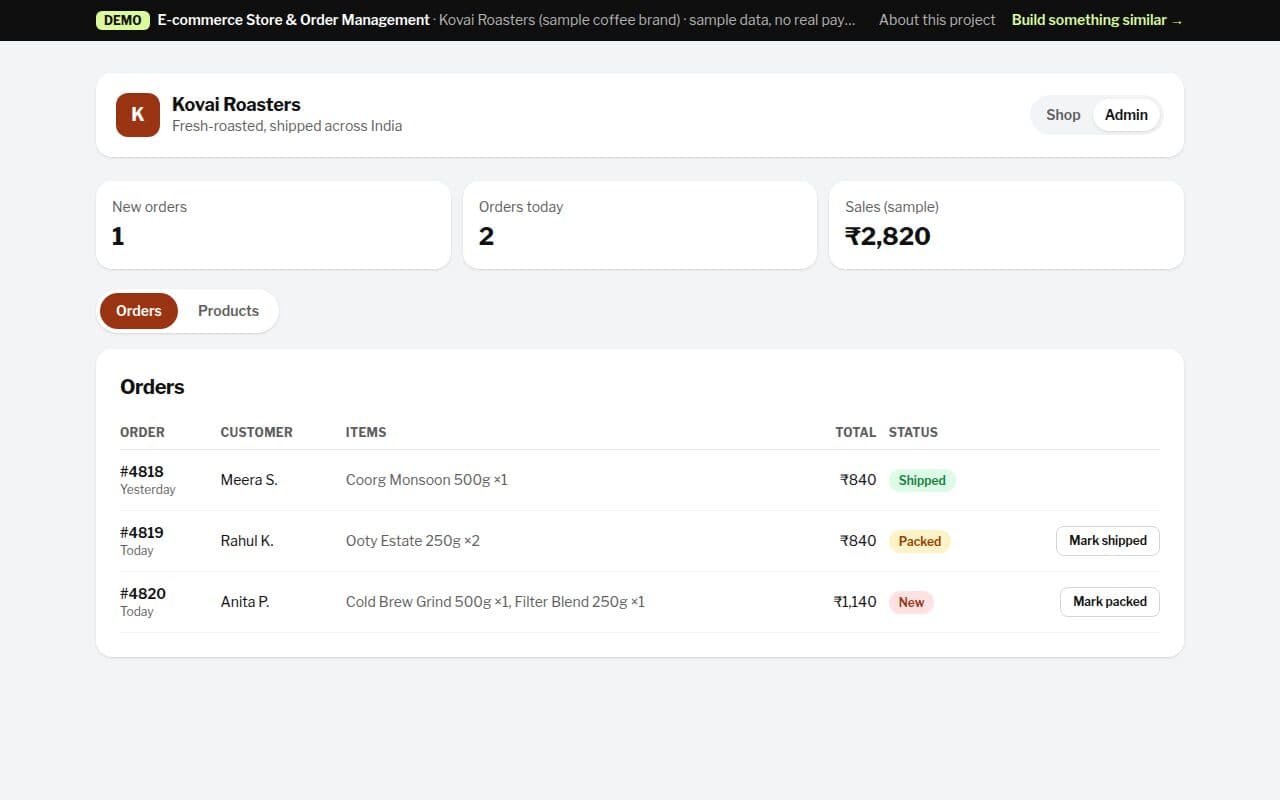
Task: Click the ITEMS column header
Action: coord(366,432)
